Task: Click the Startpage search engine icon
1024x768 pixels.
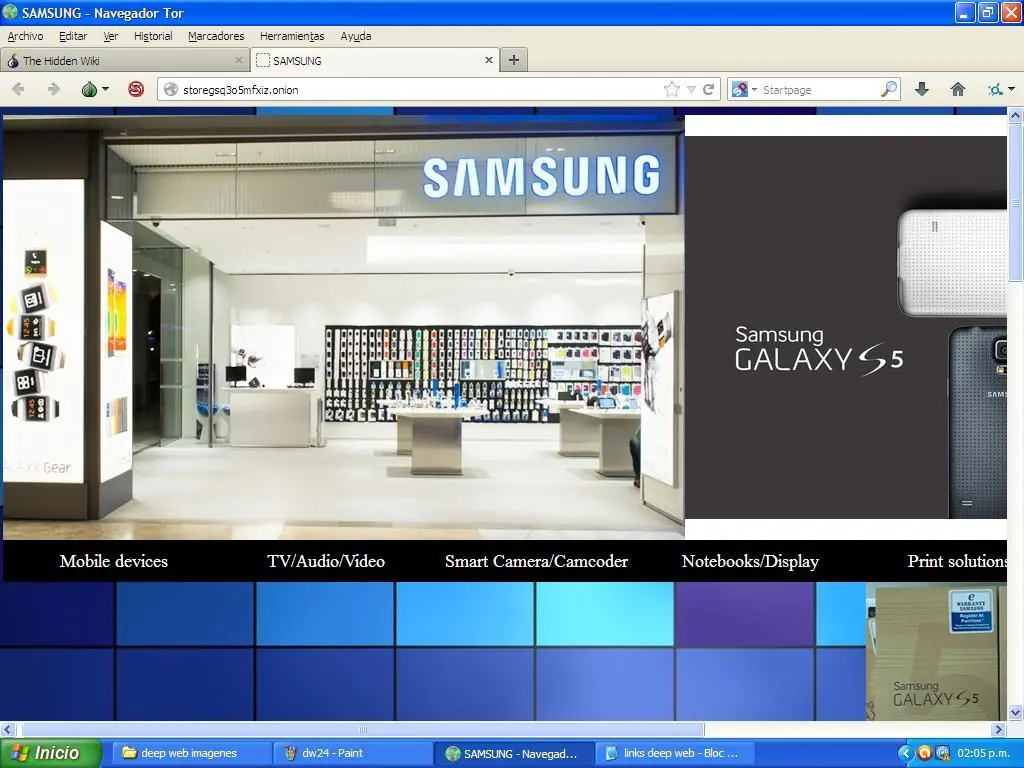Action: coord(739,89)
